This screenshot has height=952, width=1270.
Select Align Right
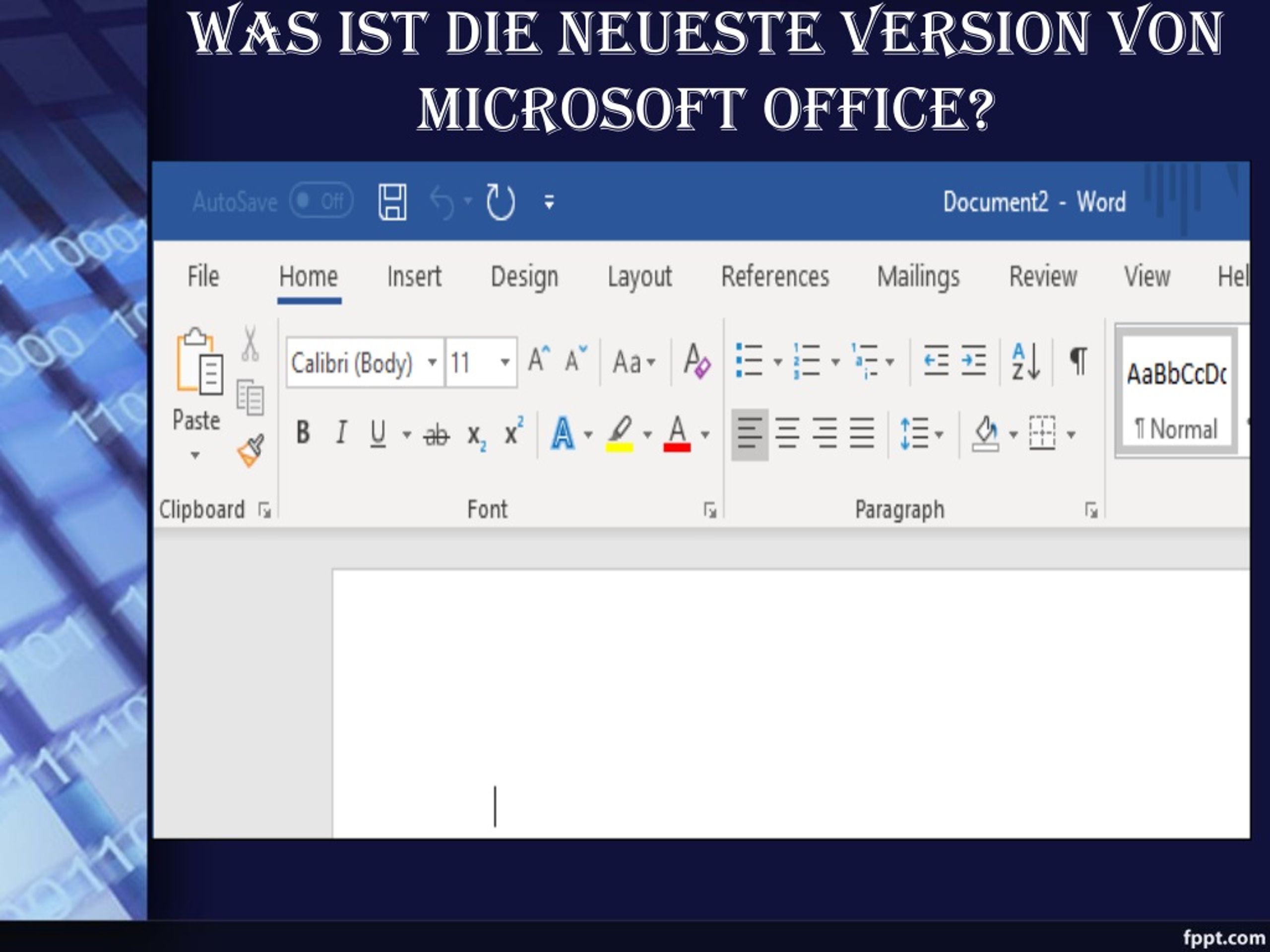point(825,433)
